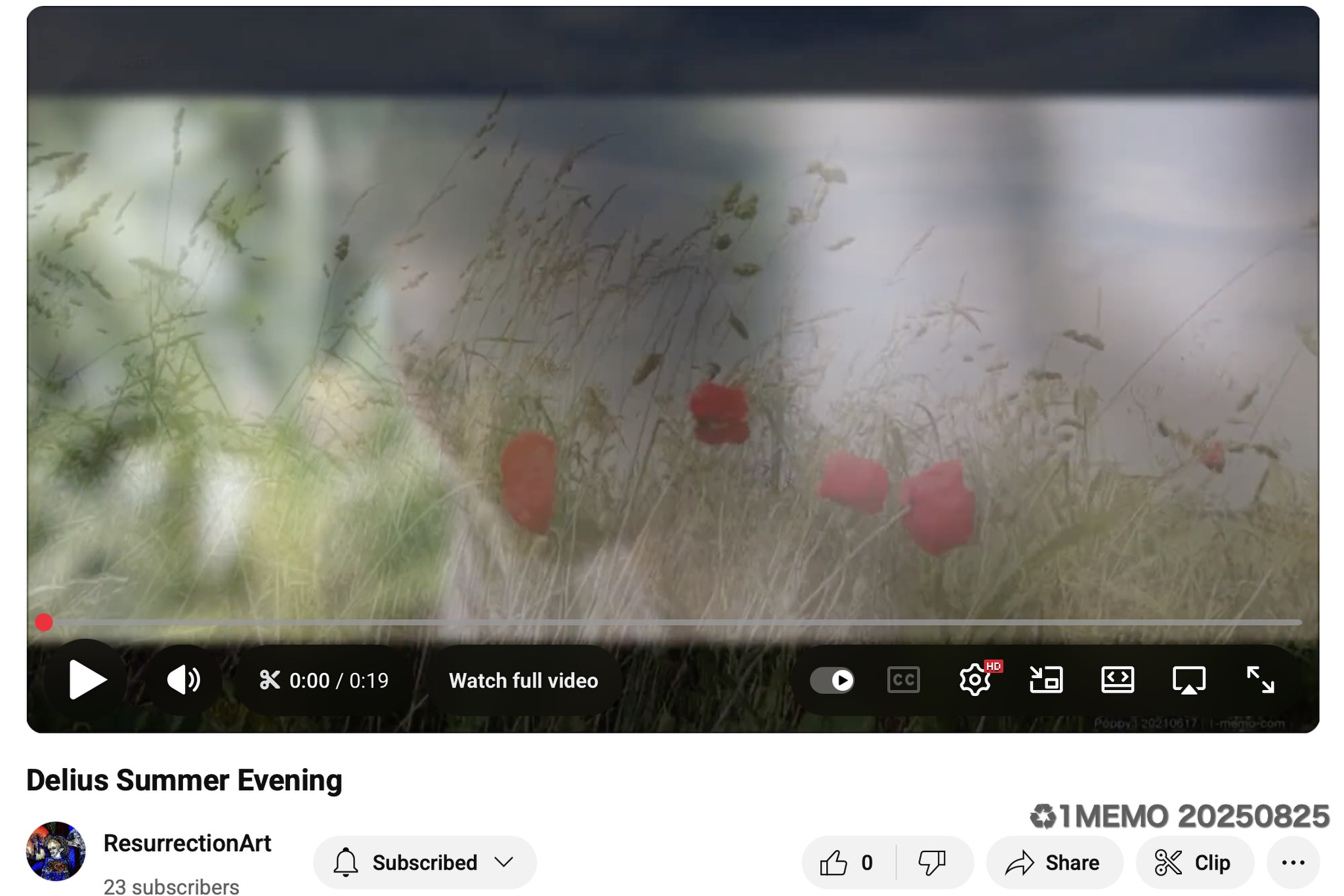Mute the video volume speaker icon

(184, 680)
